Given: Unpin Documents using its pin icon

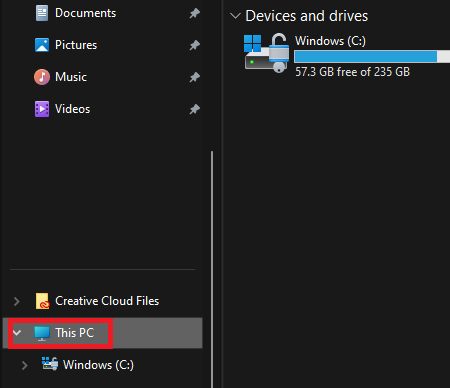Looking at the screenshot, I should tap(195, 13).
